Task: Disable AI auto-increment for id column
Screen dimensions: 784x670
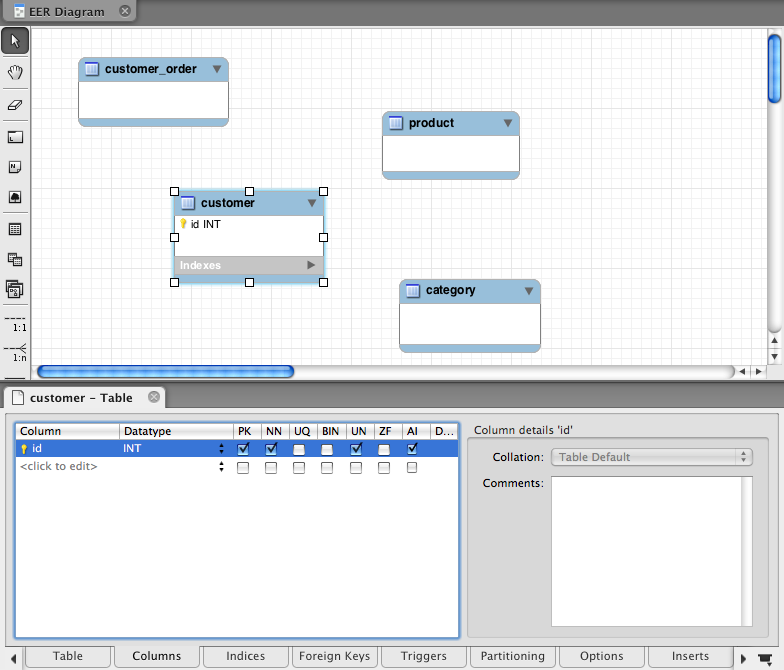Action: pos(412,449)
